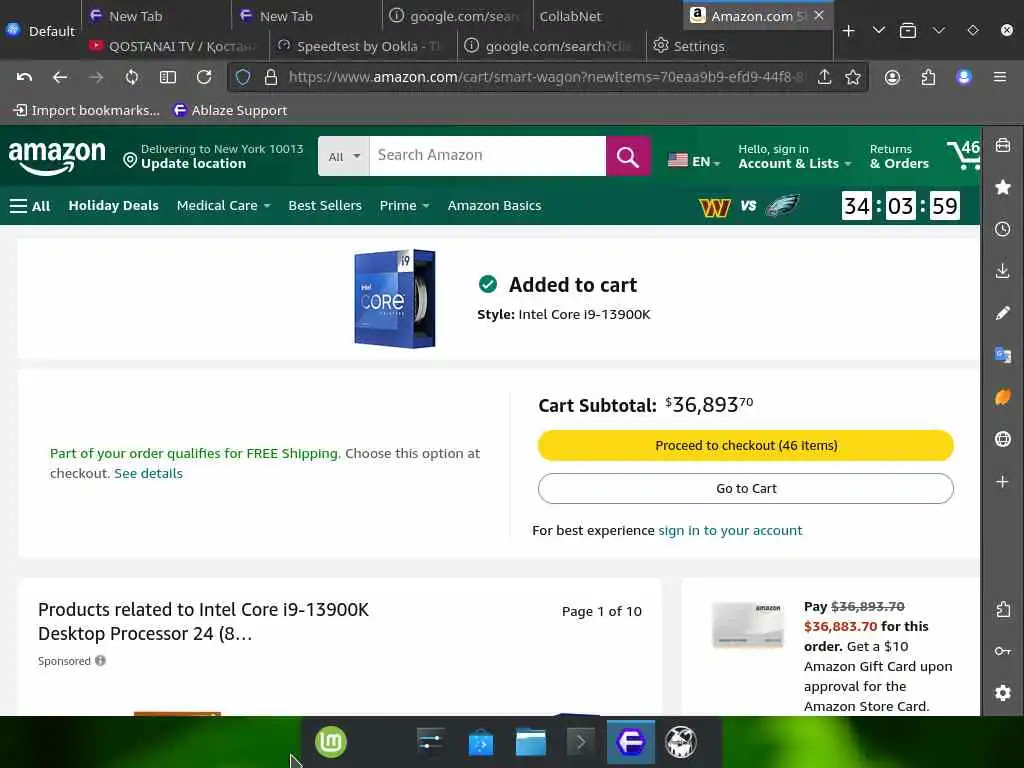This screenshot has width=1024, height=768.
Task: Expand the Account & Lists menu
Action: [x=794, y=157]
